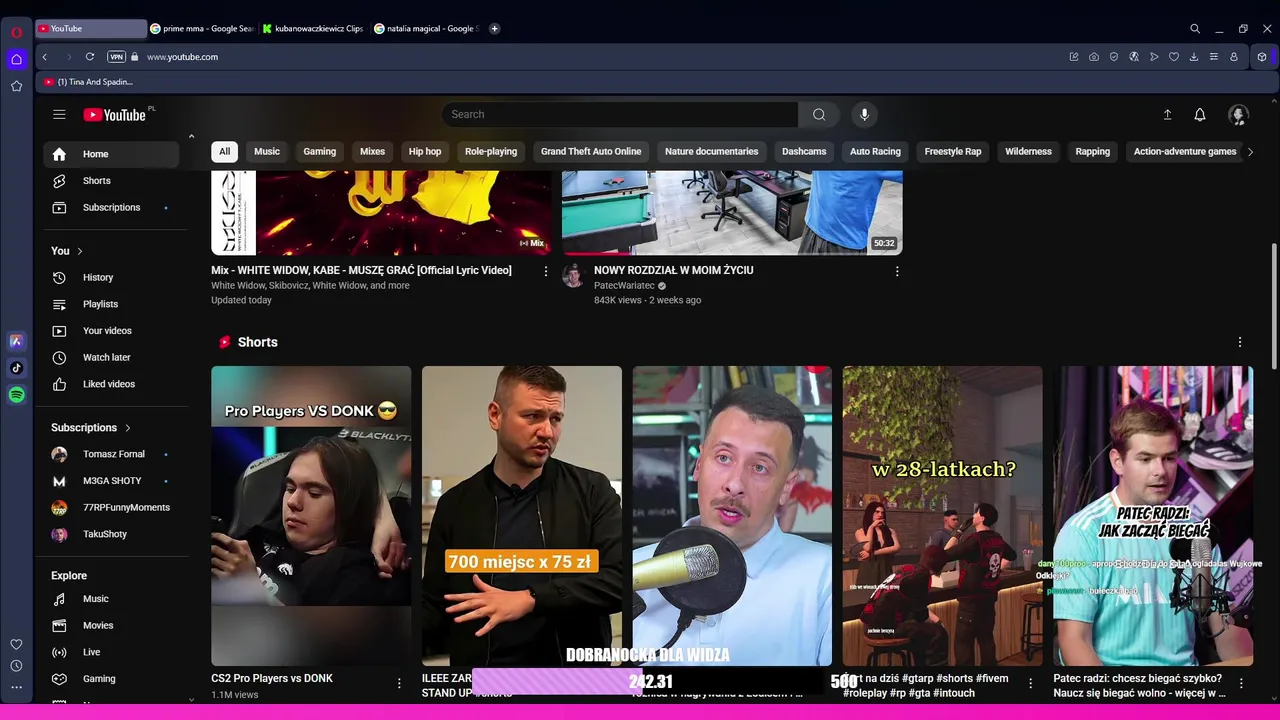Open Opera start page home icon
1280x720 pixels.
(16, 59)
